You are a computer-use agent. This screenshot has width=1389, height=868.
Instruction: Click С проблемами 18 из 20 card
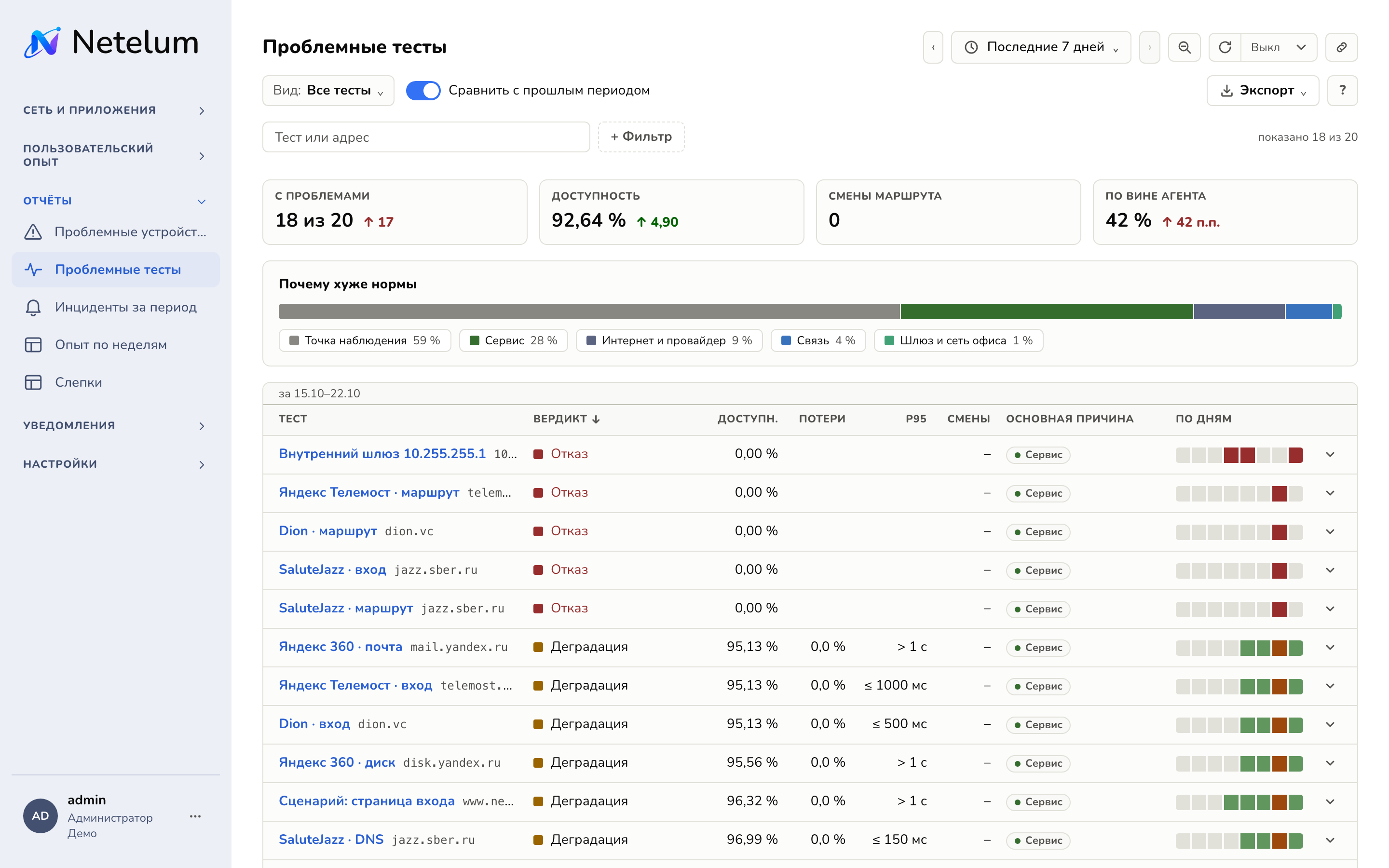pos(395,212)
